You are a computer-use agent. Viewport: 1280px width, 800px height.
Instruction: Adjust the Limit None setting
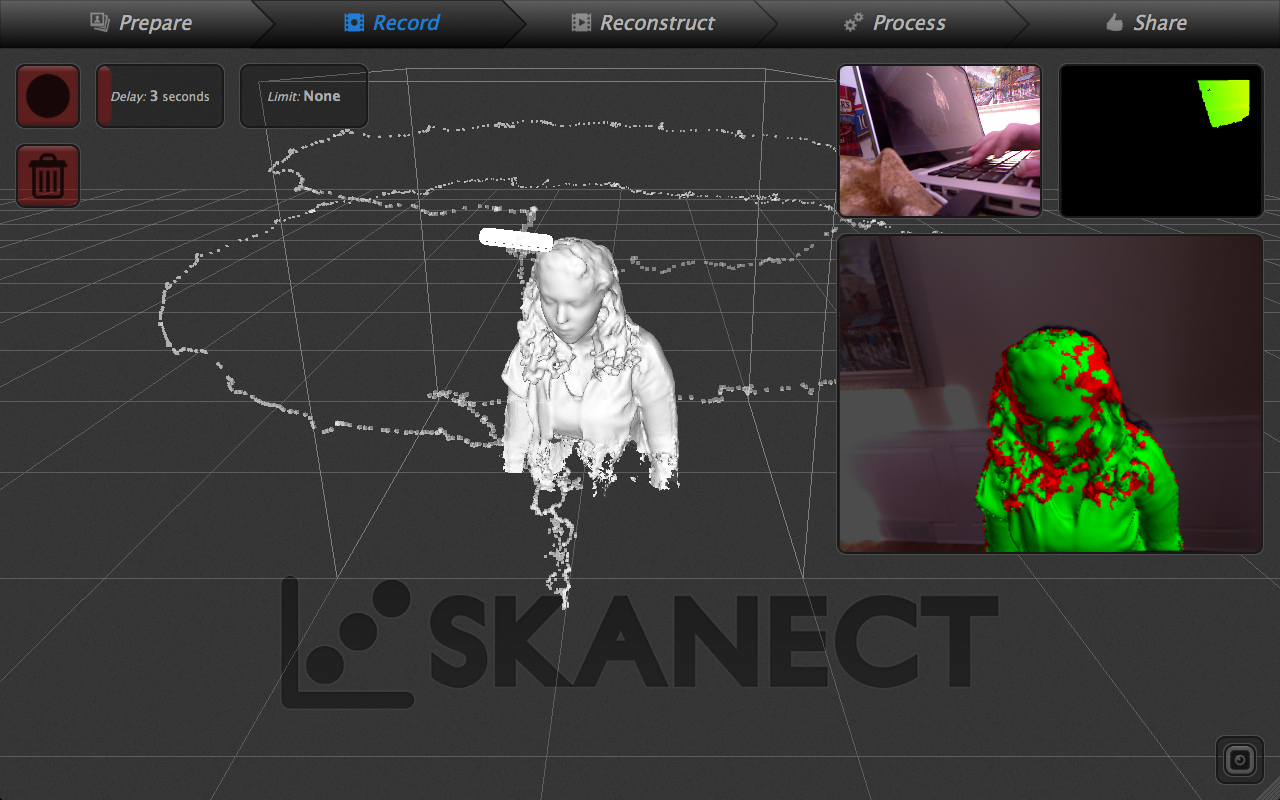tap(304, 96)
